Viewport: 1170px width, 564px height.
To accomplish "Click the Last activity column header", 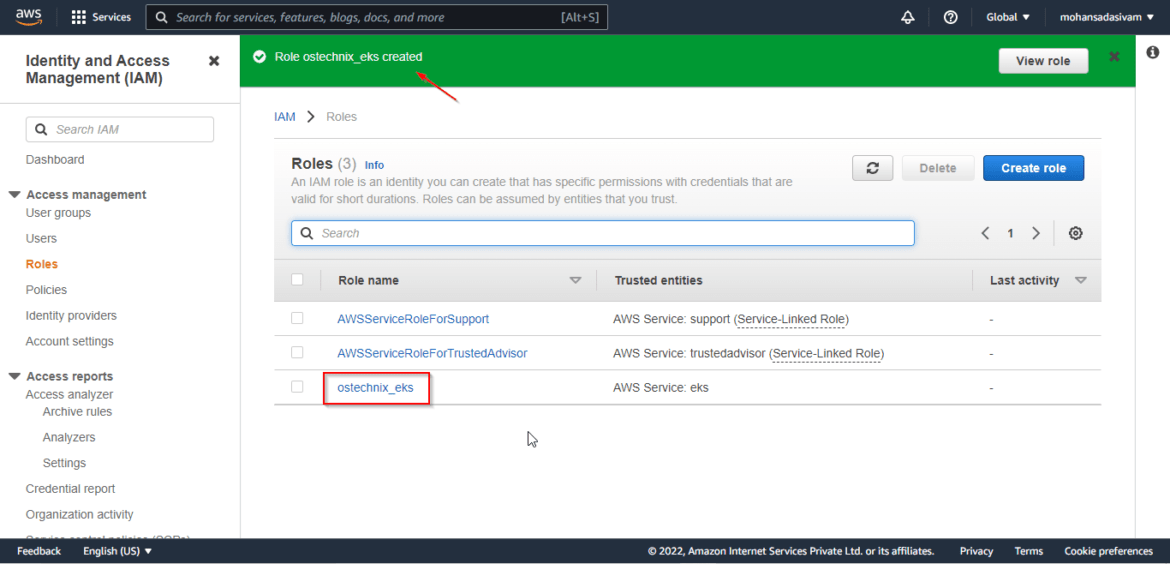I will point(1024,281).
